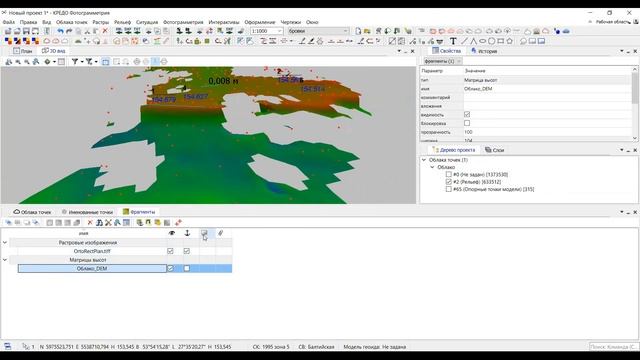Check the '#0 (Не задан)' class checkbox
The image size is (640, 360).
click(449, 174)
